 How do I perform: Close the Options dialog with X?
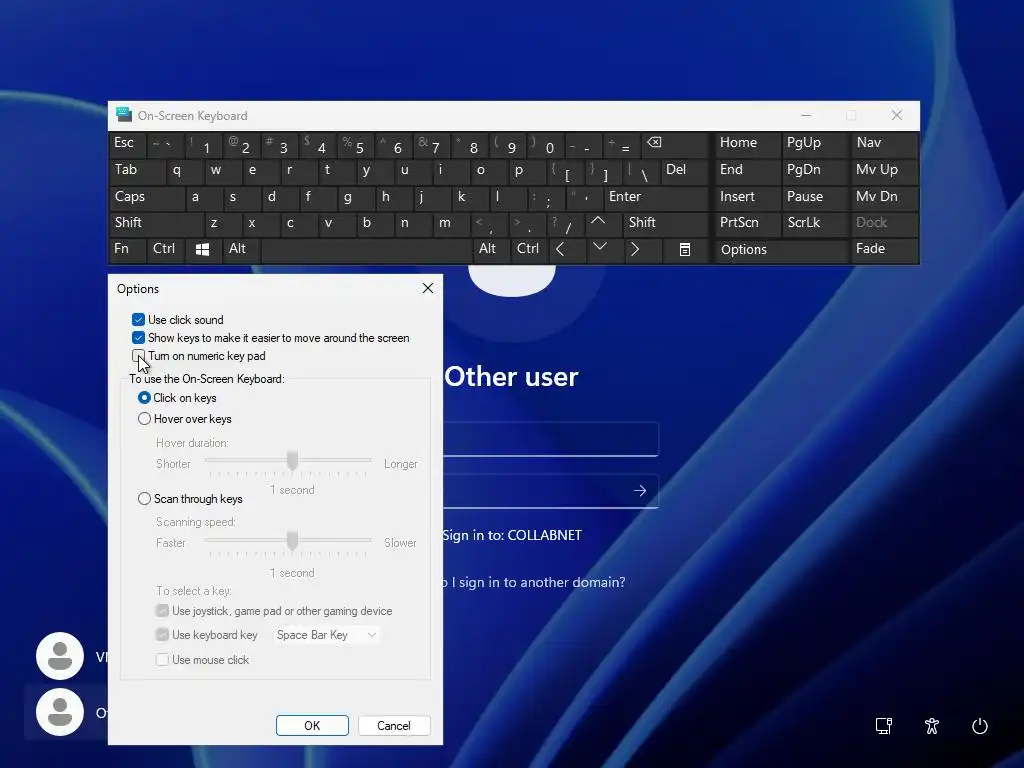coord(428,288)
